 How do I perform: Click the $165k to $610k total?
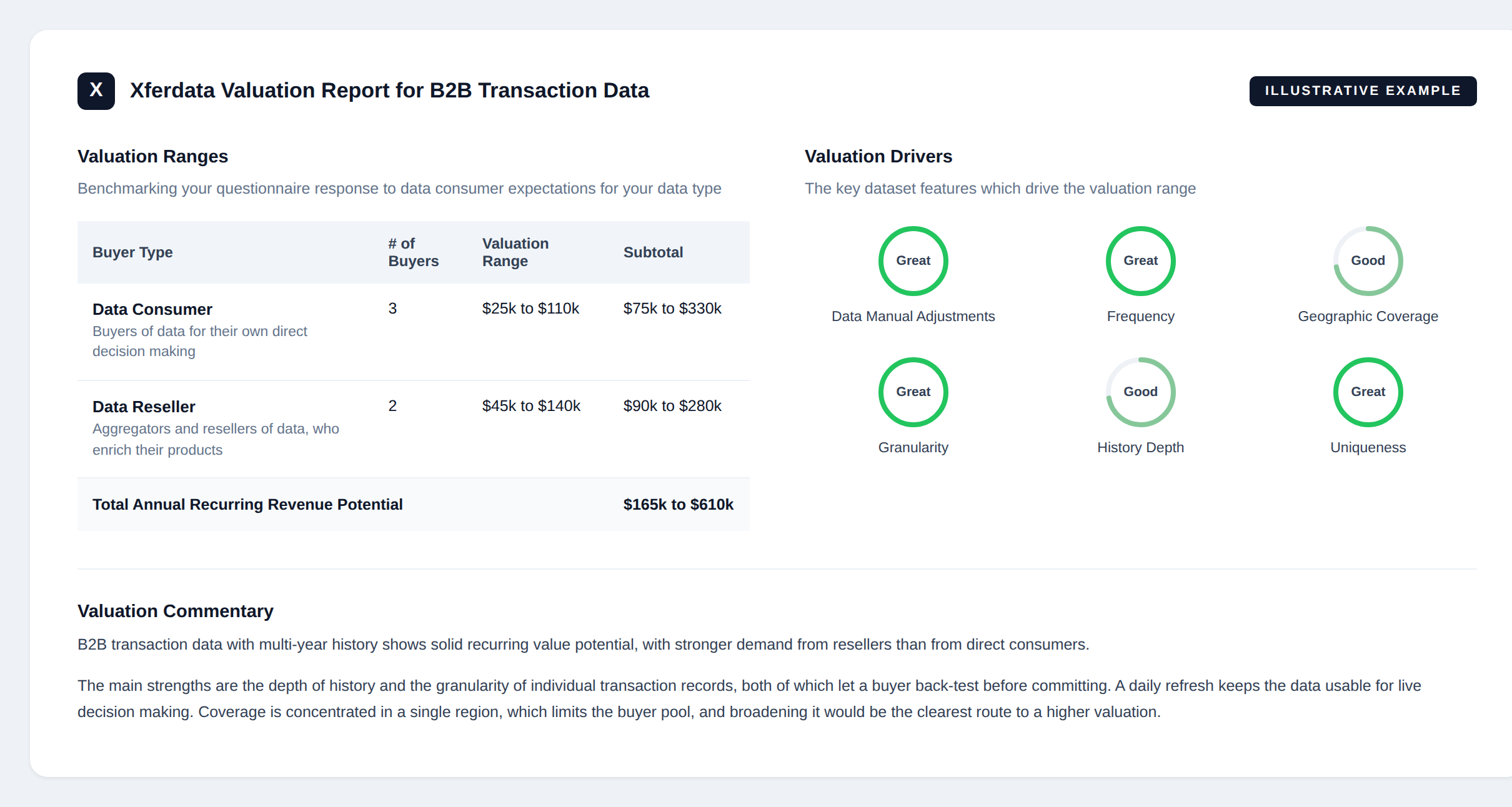click(679, 505)
